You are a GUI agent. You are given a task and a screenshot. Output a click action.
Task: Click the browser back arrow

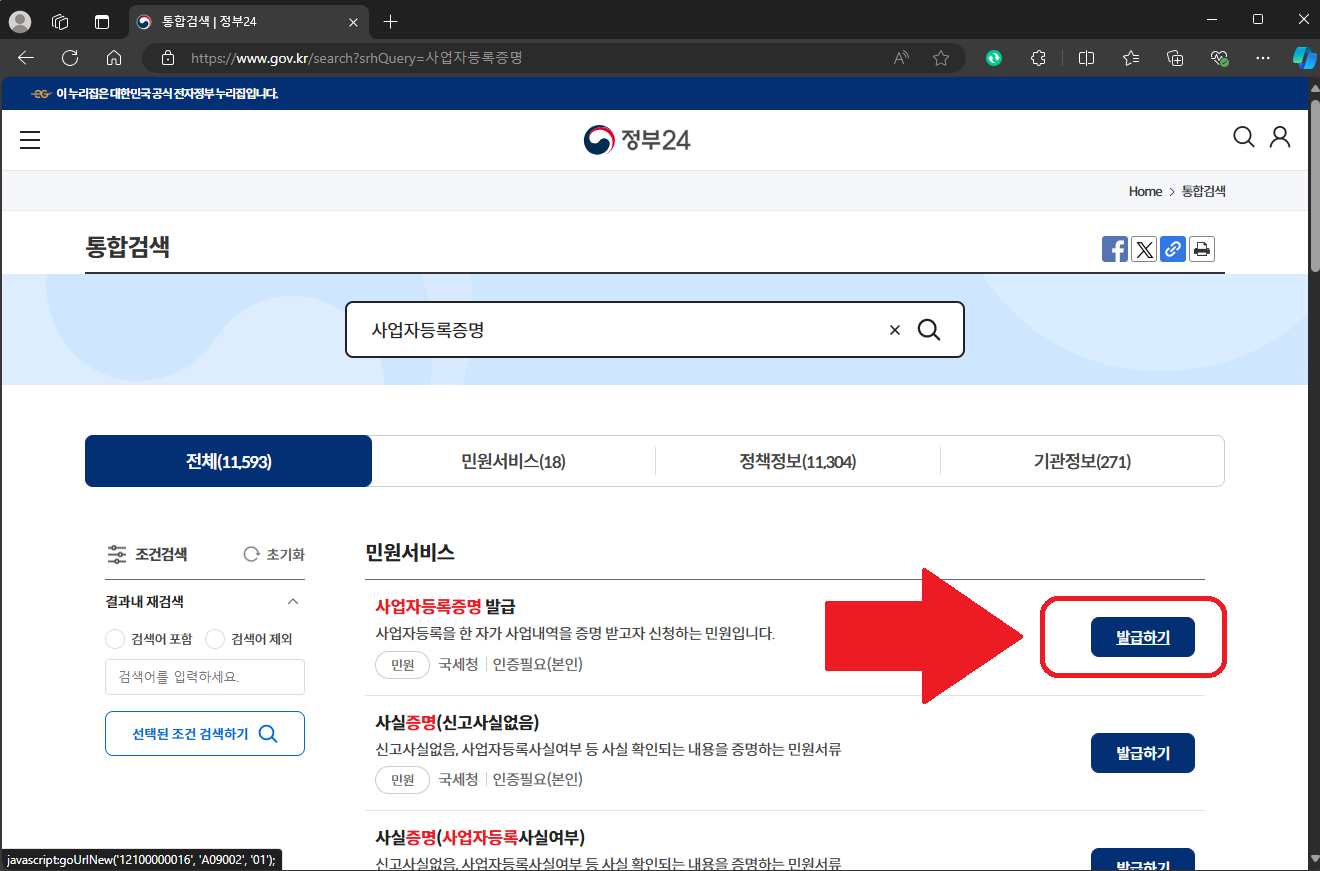click(x=26, y=58)
